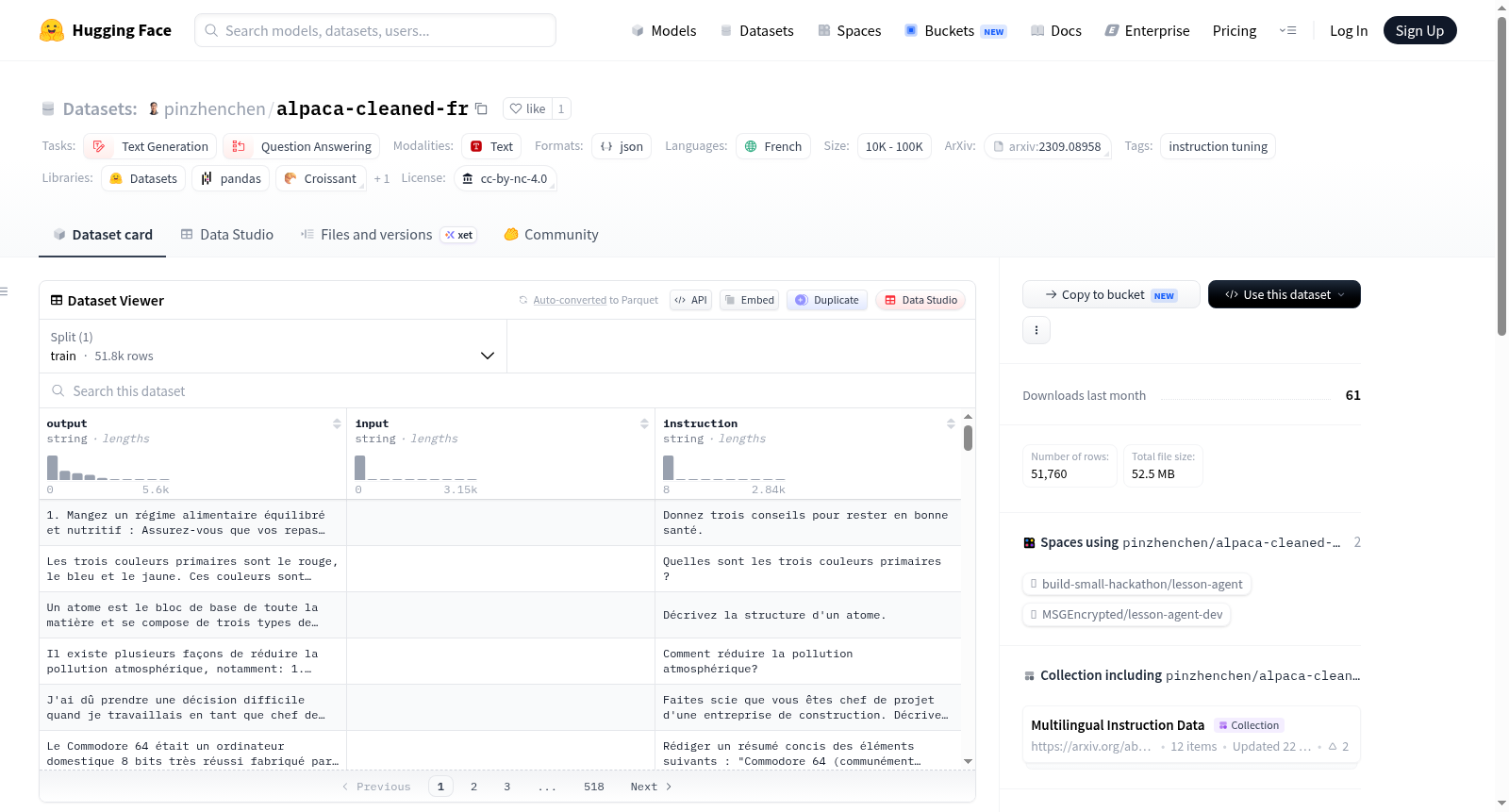The width and height of the screenshot is (1509, 812).
Task: Select the Text Generation task tag
Action: pyautogui.click(x=150, y=146)
